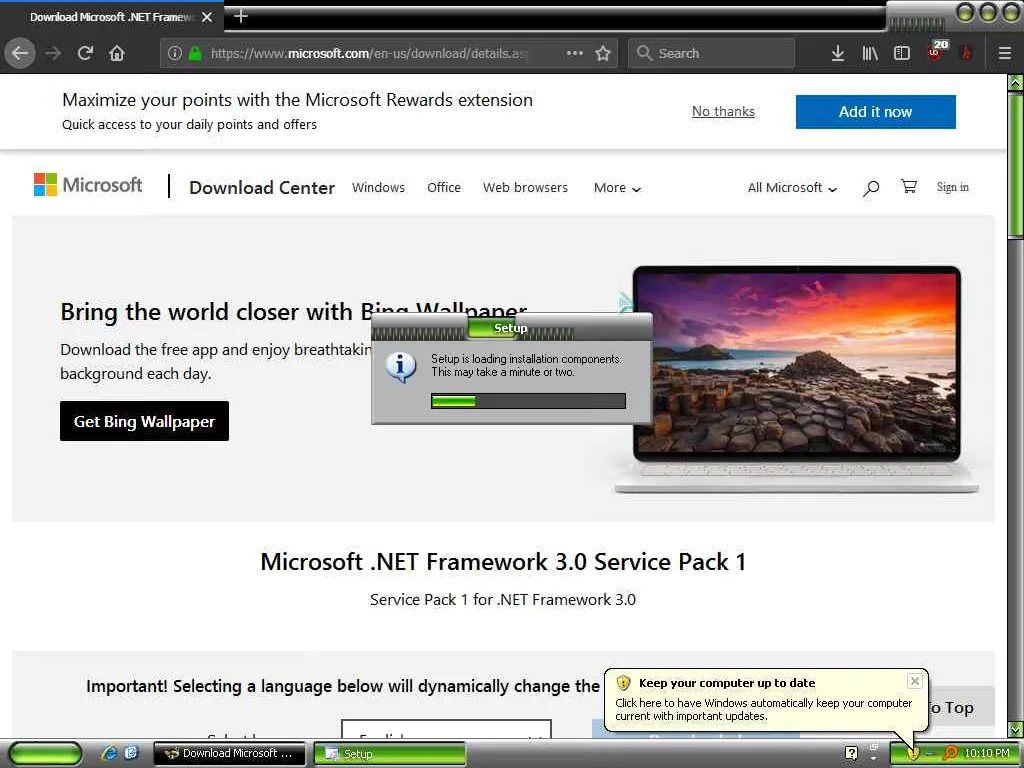The image size is (1024, 768).
Task: Click the shield icon in update balloon
Action: 623,682
